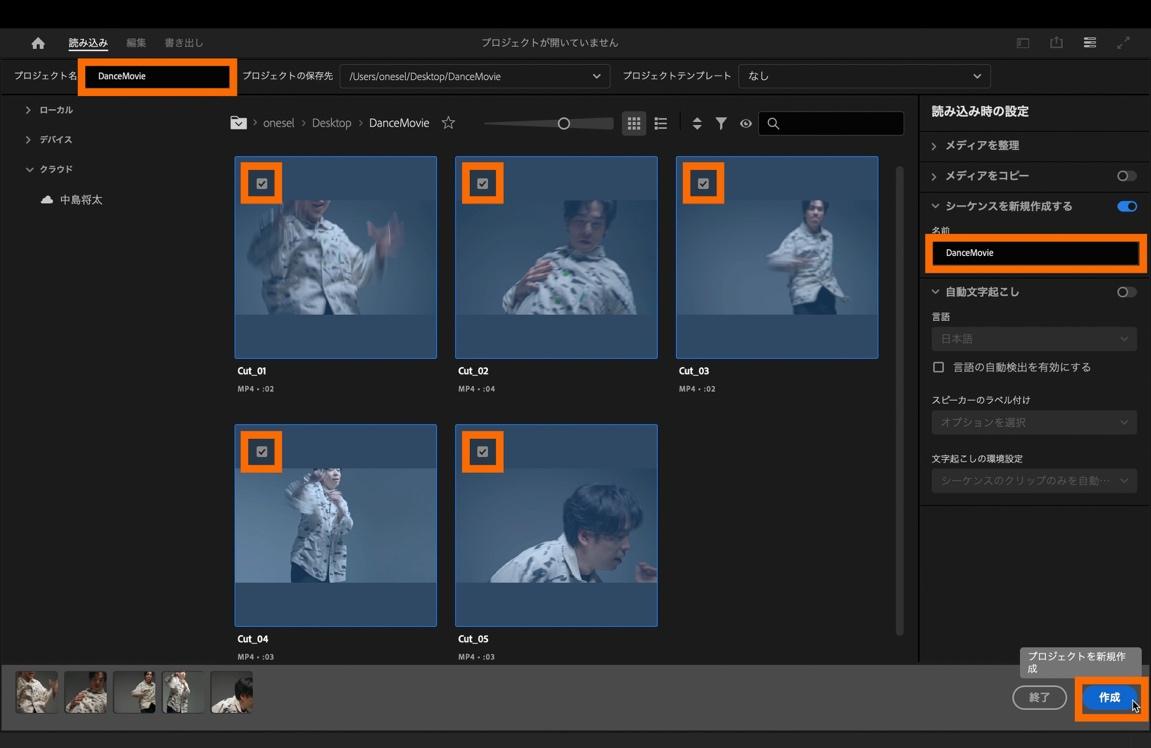1151x748 pixels.
Task: Click the media browser vertical scrollbar
Action: click(899, 400)
